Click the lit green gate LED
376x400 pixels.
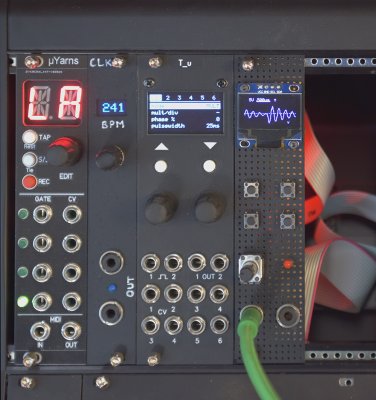23,302
